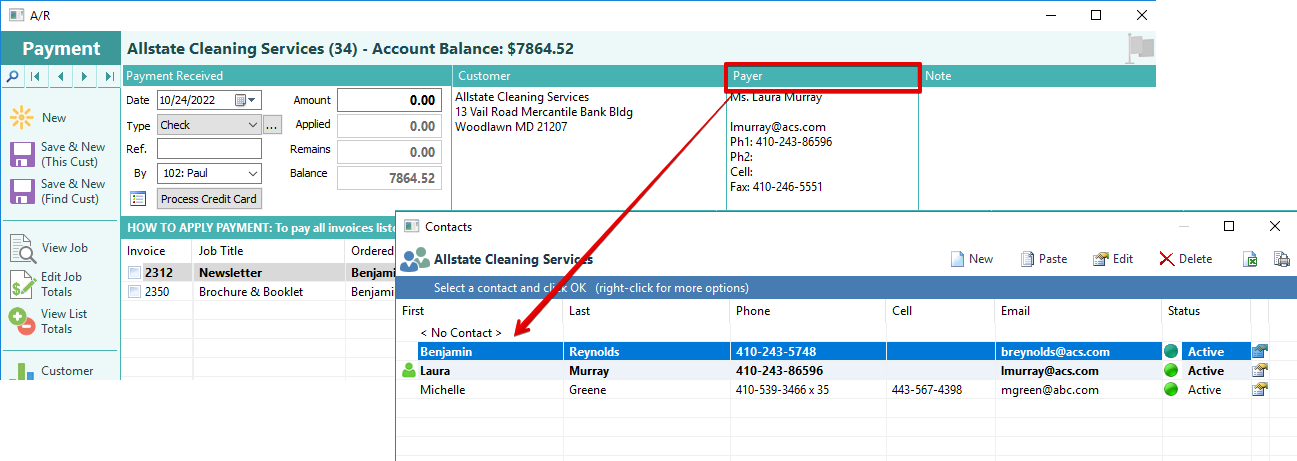The width and height of the screenshot is (1297, 461).
Task: Click Greene in the Last column
Action: [x=587, y=390]
